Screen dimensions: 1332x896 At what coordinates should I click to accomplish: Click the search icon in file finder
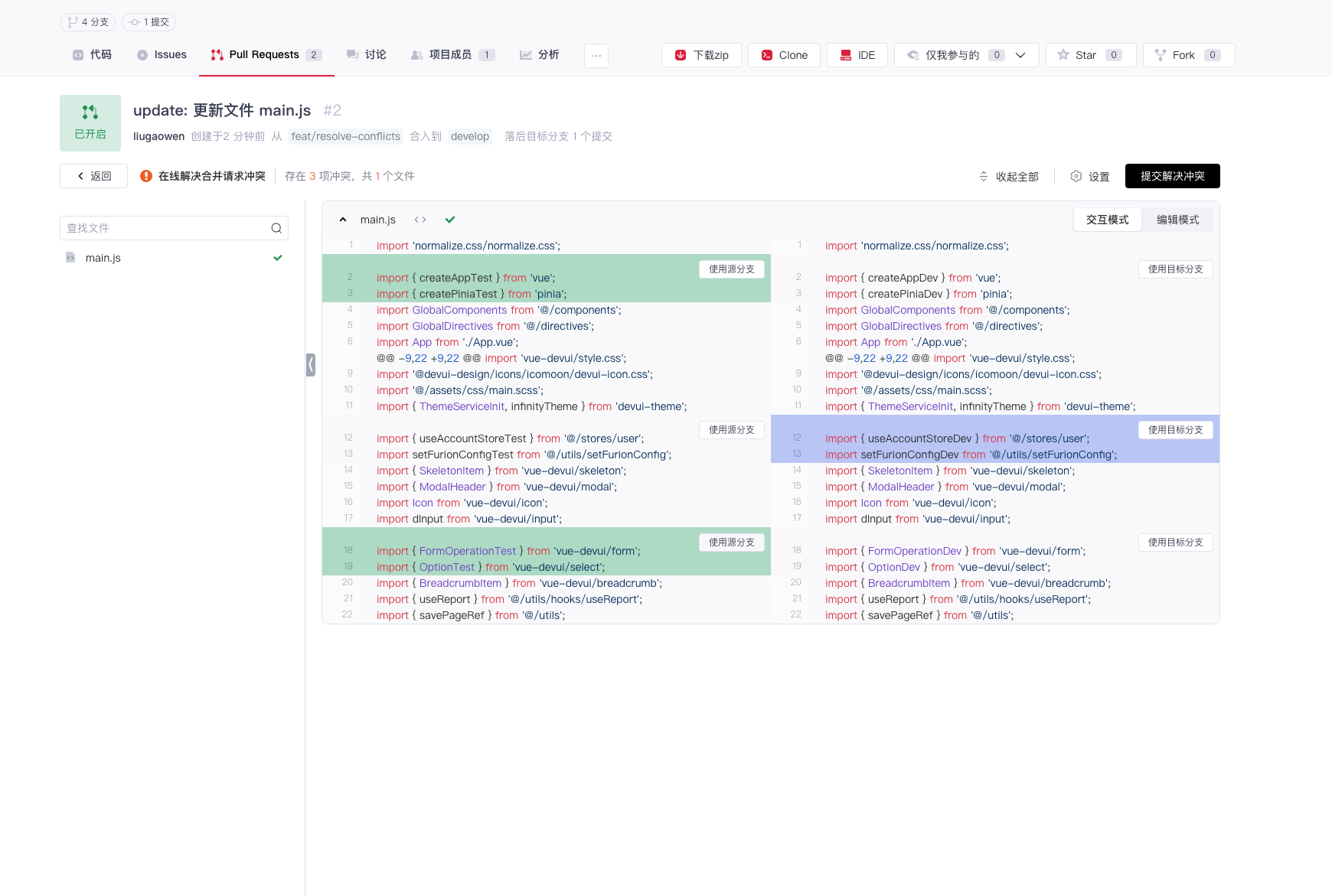(276, 228)
